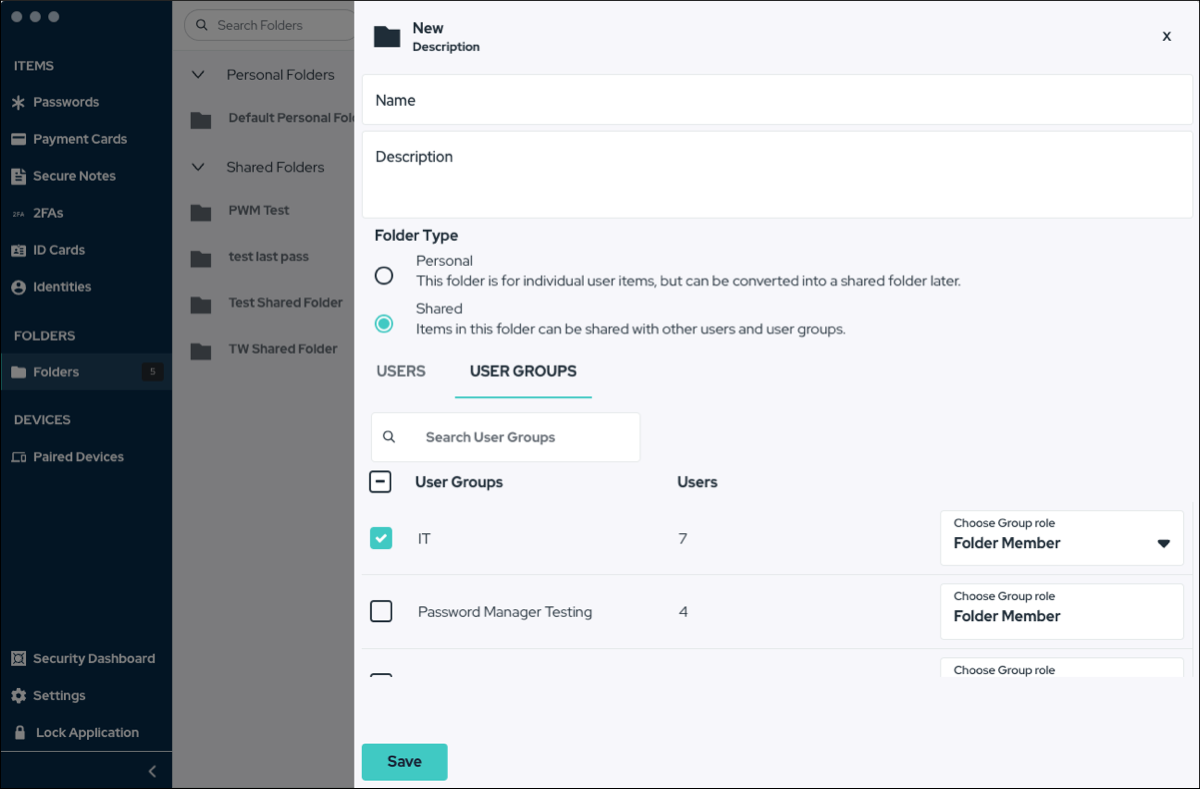Select the 2FAs sidebar icon

point(18,214)
